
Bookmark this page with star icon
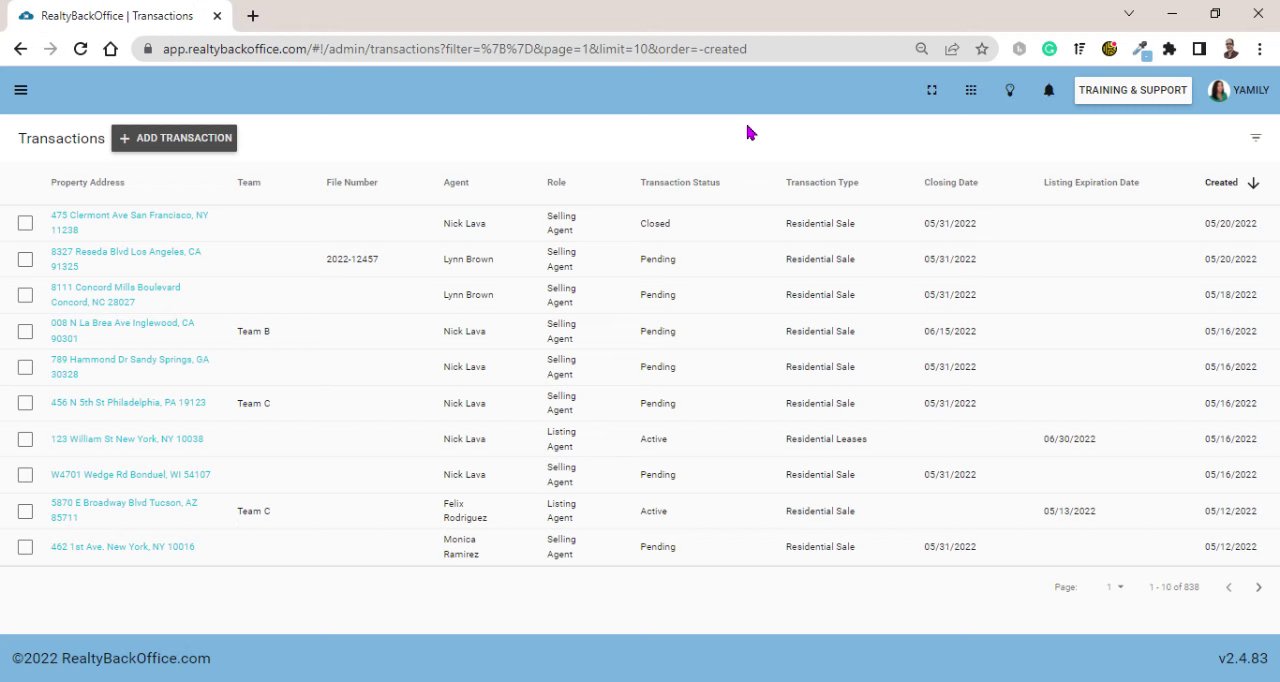[982, 48]
